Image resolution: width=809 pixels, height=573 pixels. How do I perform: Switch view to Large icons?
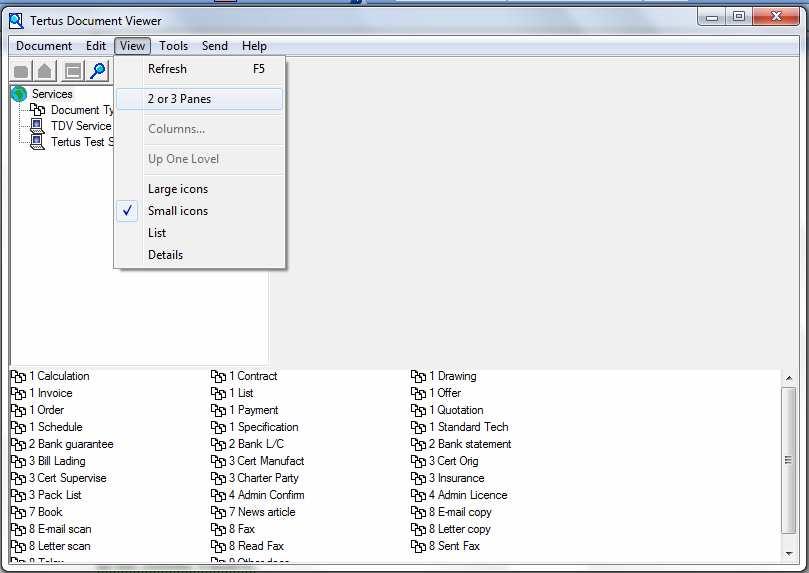click(200, 189)
